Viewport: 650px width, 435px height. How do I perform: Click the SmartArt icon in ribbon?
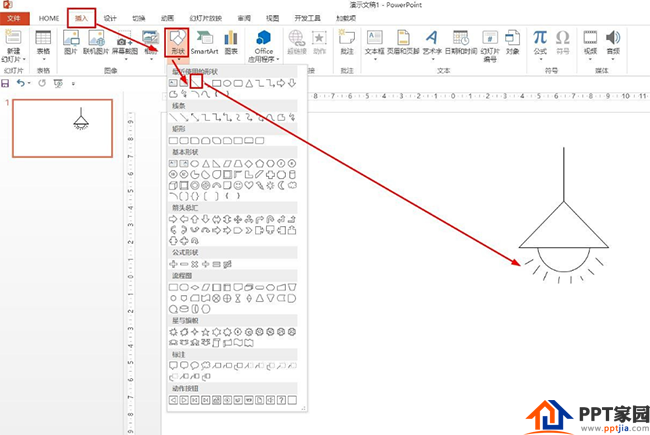204,42
